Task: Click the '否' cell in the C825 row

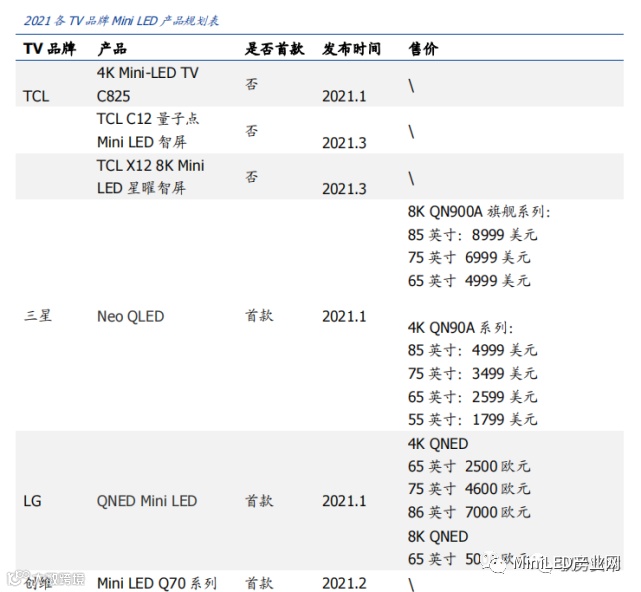Action: pos(251,84)
